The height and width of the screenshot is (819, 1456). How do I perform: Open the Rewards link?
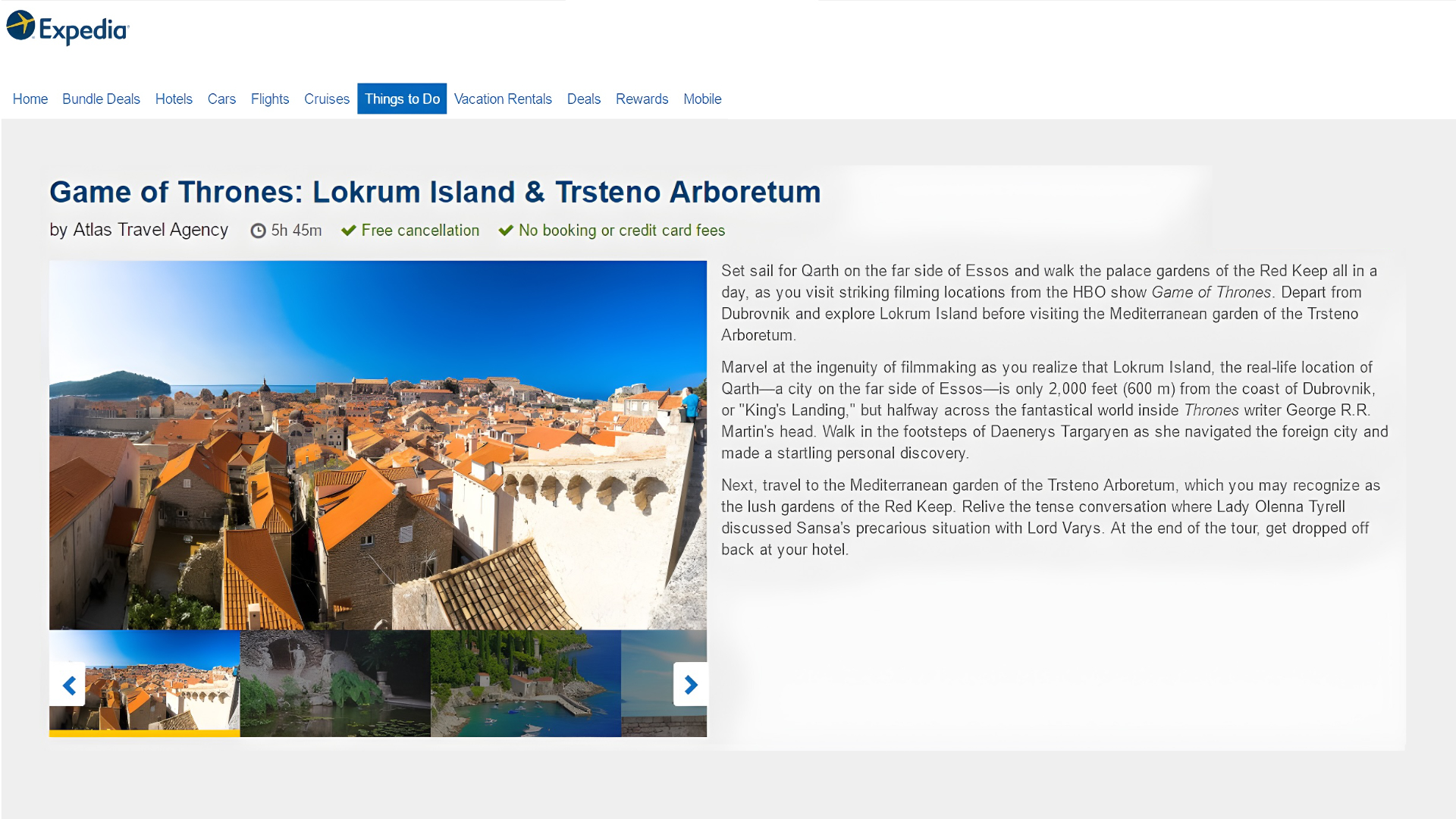pos(642,99)
